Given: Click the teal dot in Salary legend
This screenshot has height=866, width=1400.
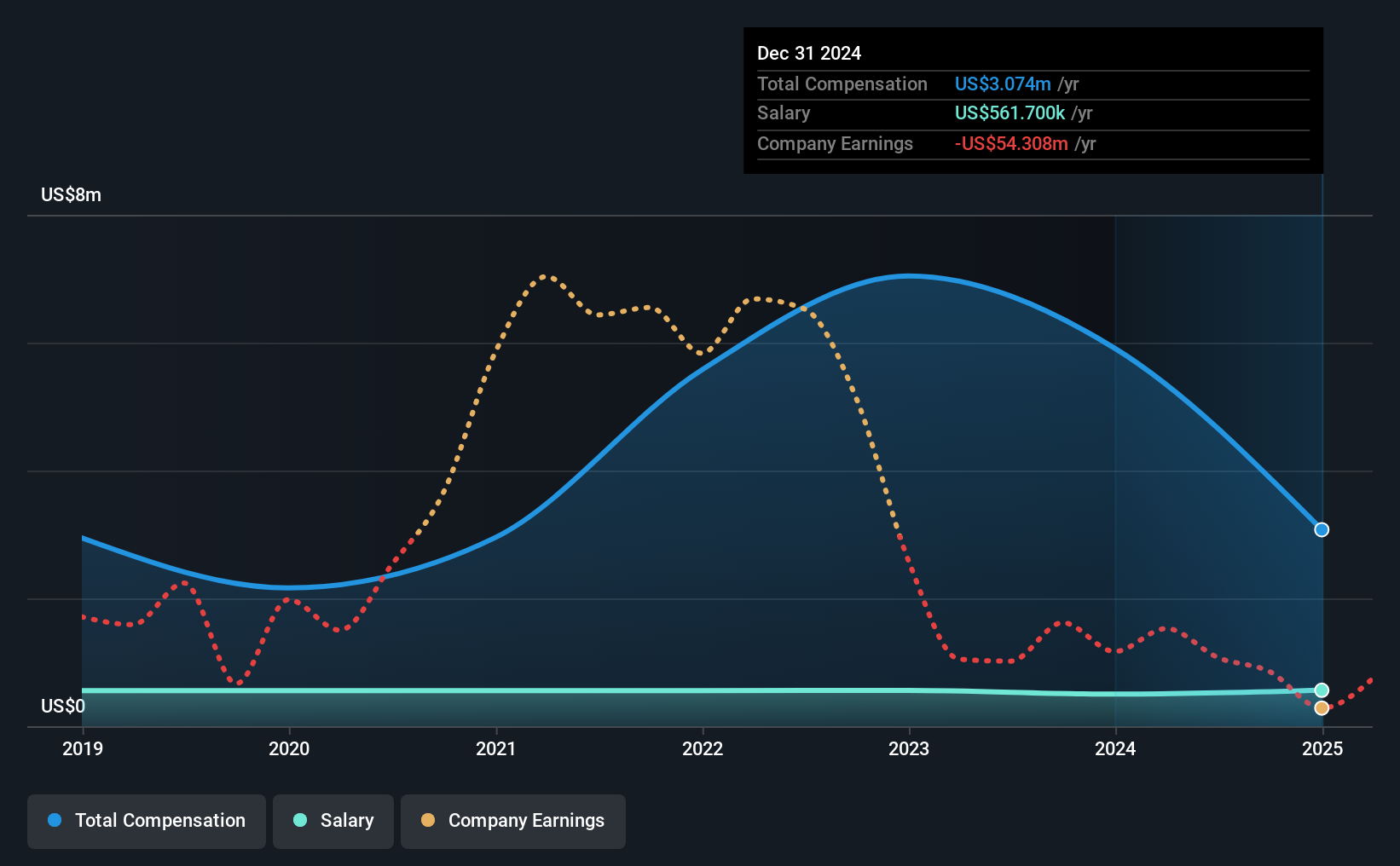Looking at the screenshot, I should [x=300, y=820].
